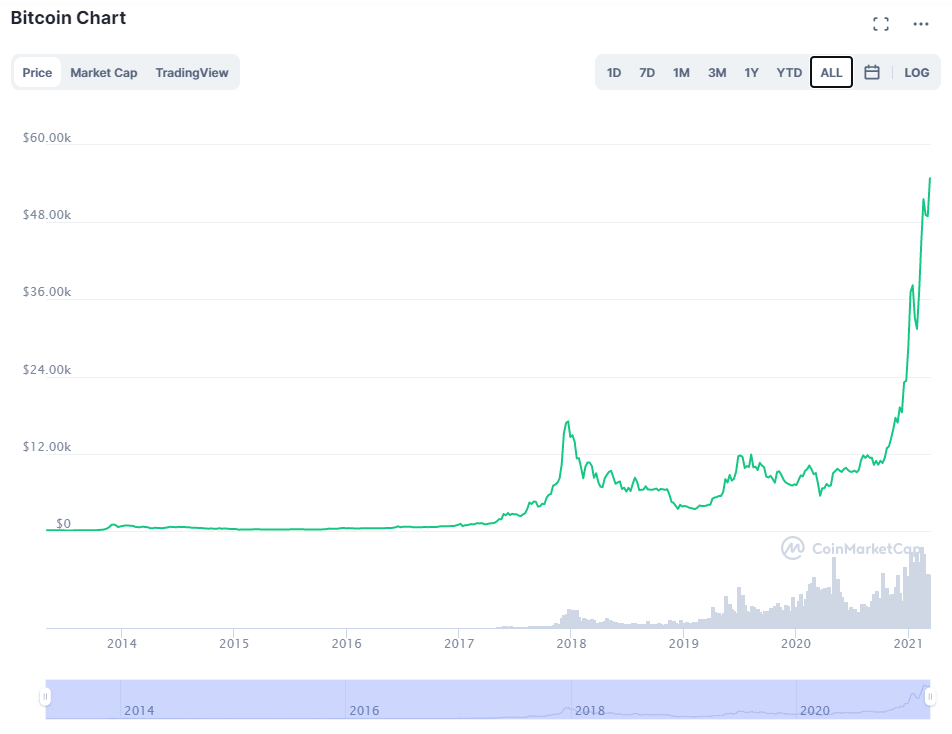Show the 1Y price range
This screenshot has width=952, height=734.
pyautogui.click(x=751, y=72)
